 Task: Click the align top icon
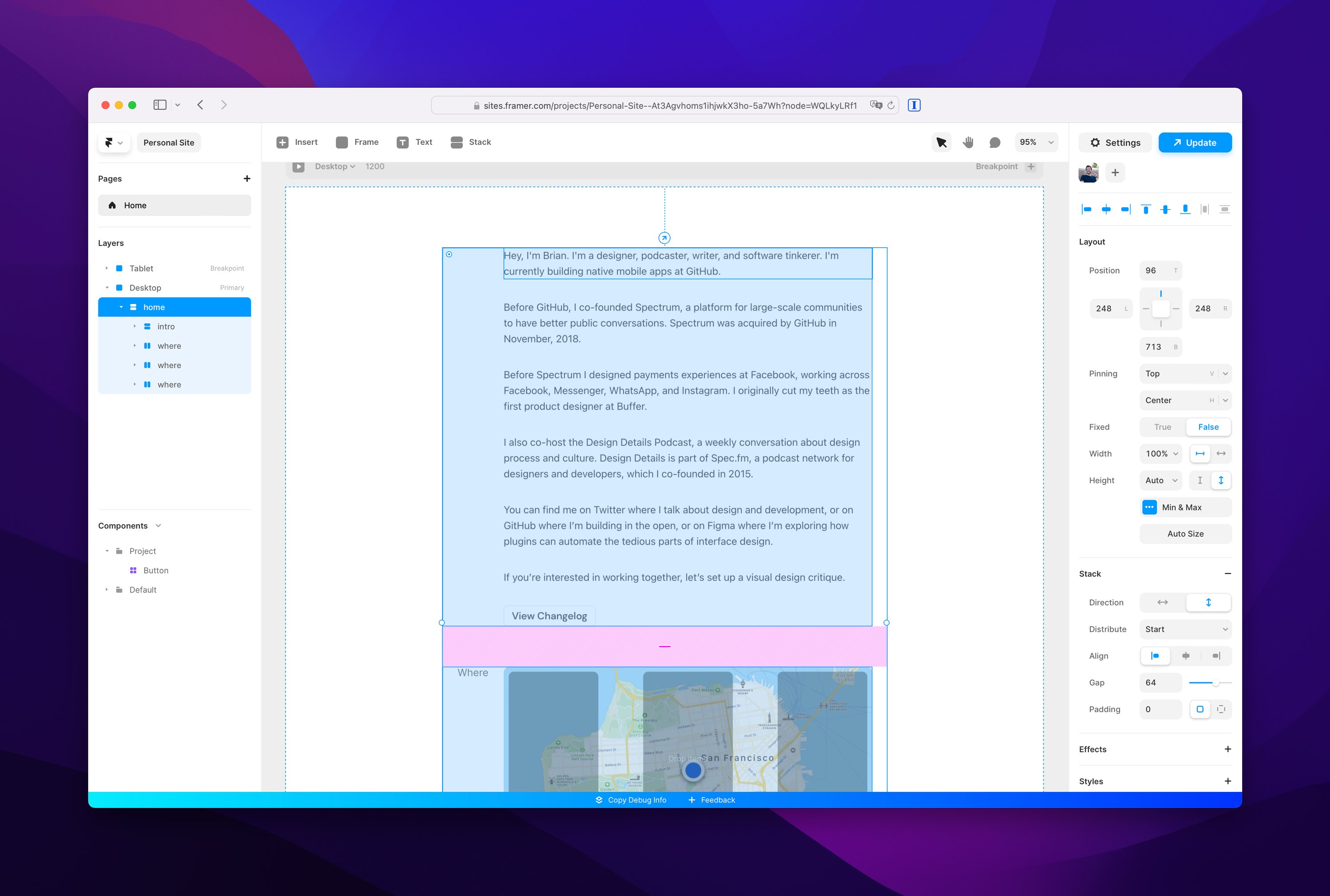(1146, 209)
